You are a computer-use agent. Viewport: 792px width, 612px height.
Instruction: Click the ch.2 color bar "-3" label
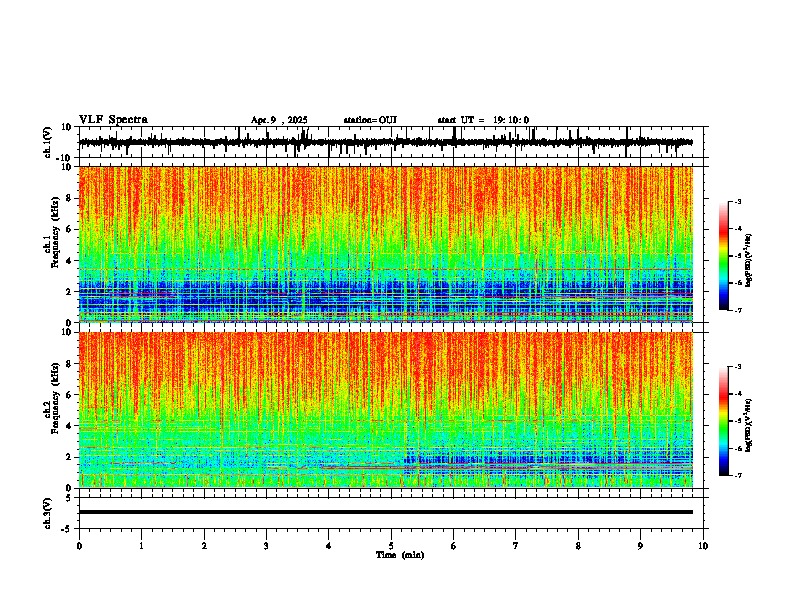[x=738, y=367]
